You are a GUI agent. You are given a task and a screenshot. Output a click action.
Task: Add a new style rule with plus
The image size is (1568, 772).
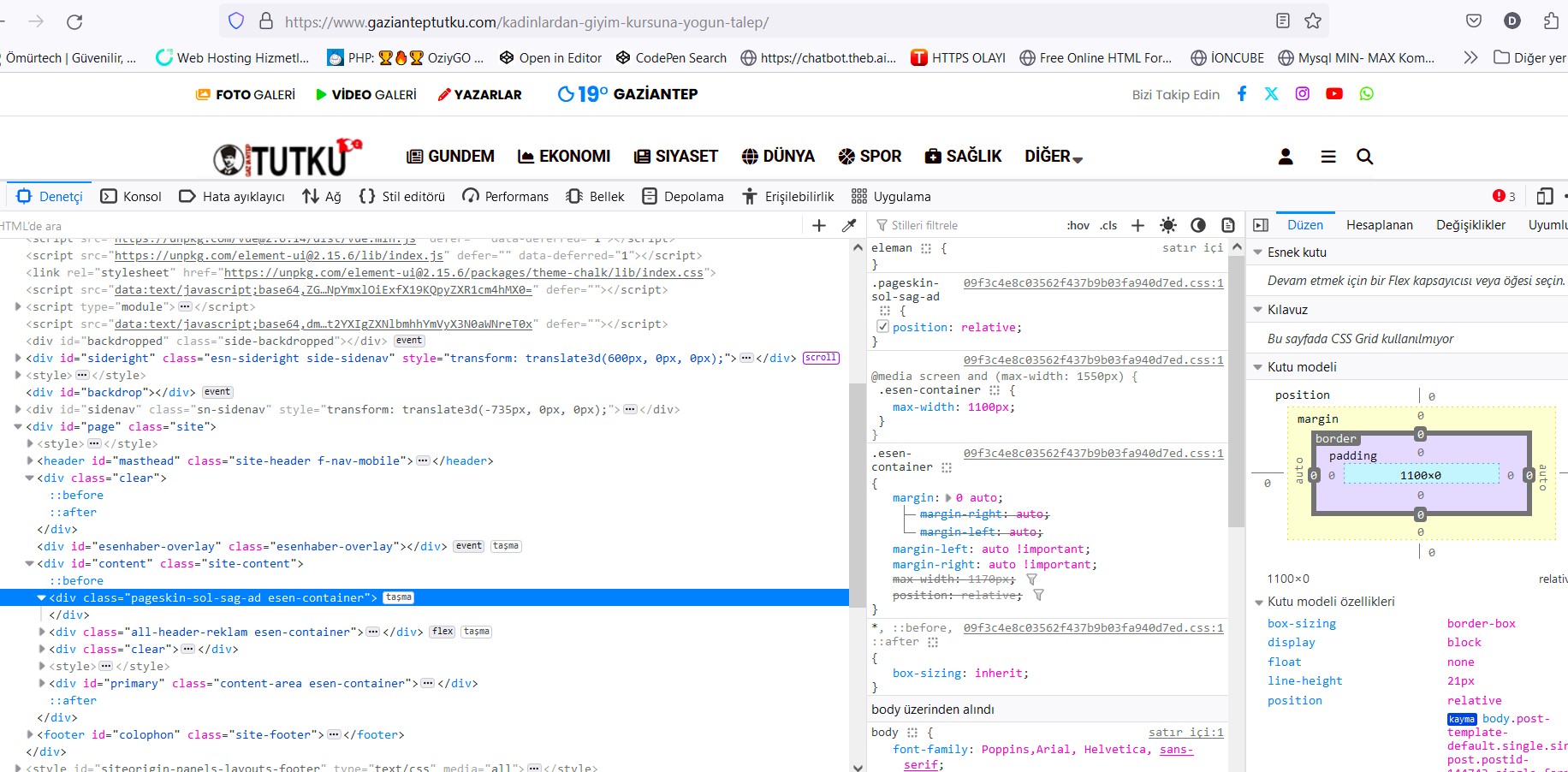(1137, 225)
